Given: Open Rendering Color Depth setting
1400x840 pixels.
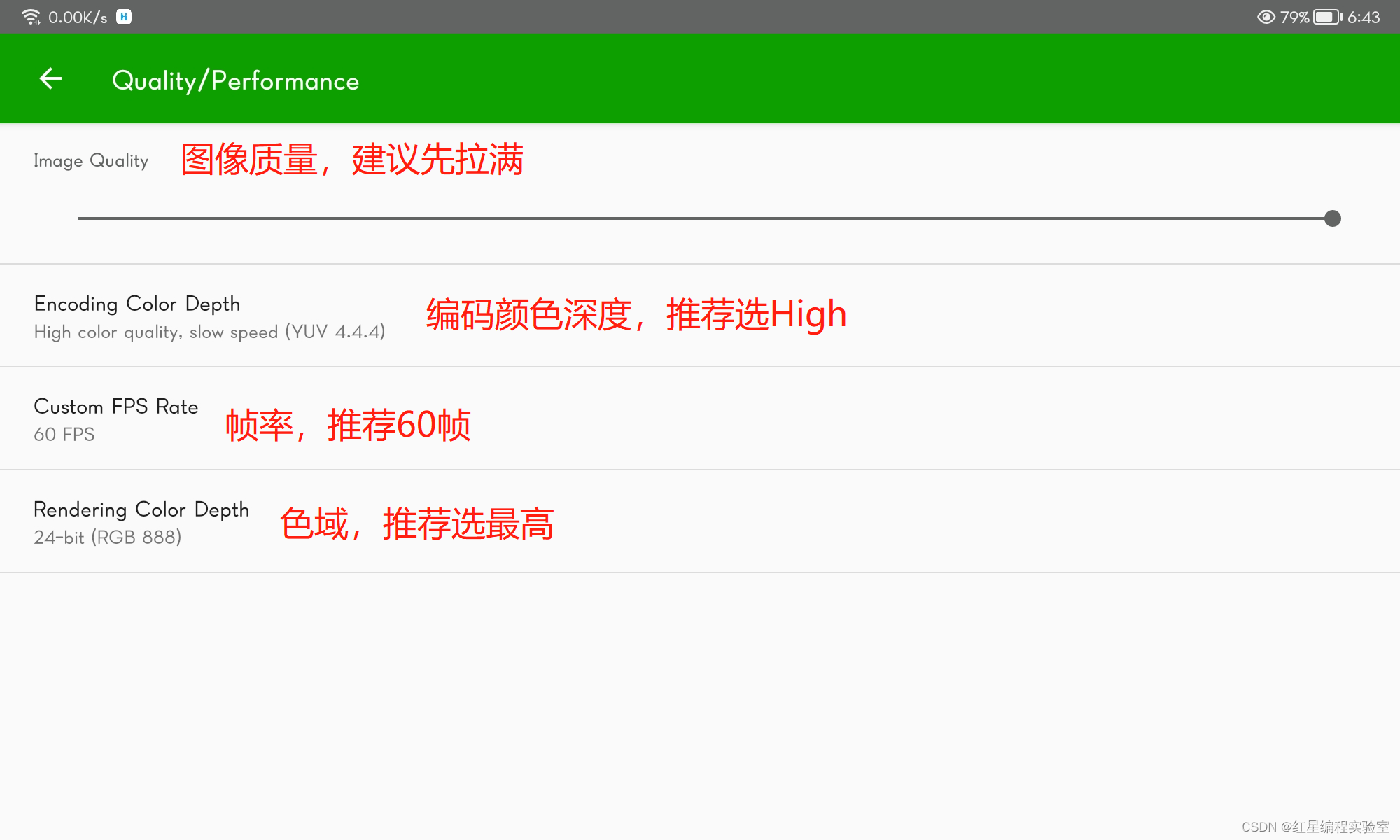Looking at the screenshot, I should point(141,510).
